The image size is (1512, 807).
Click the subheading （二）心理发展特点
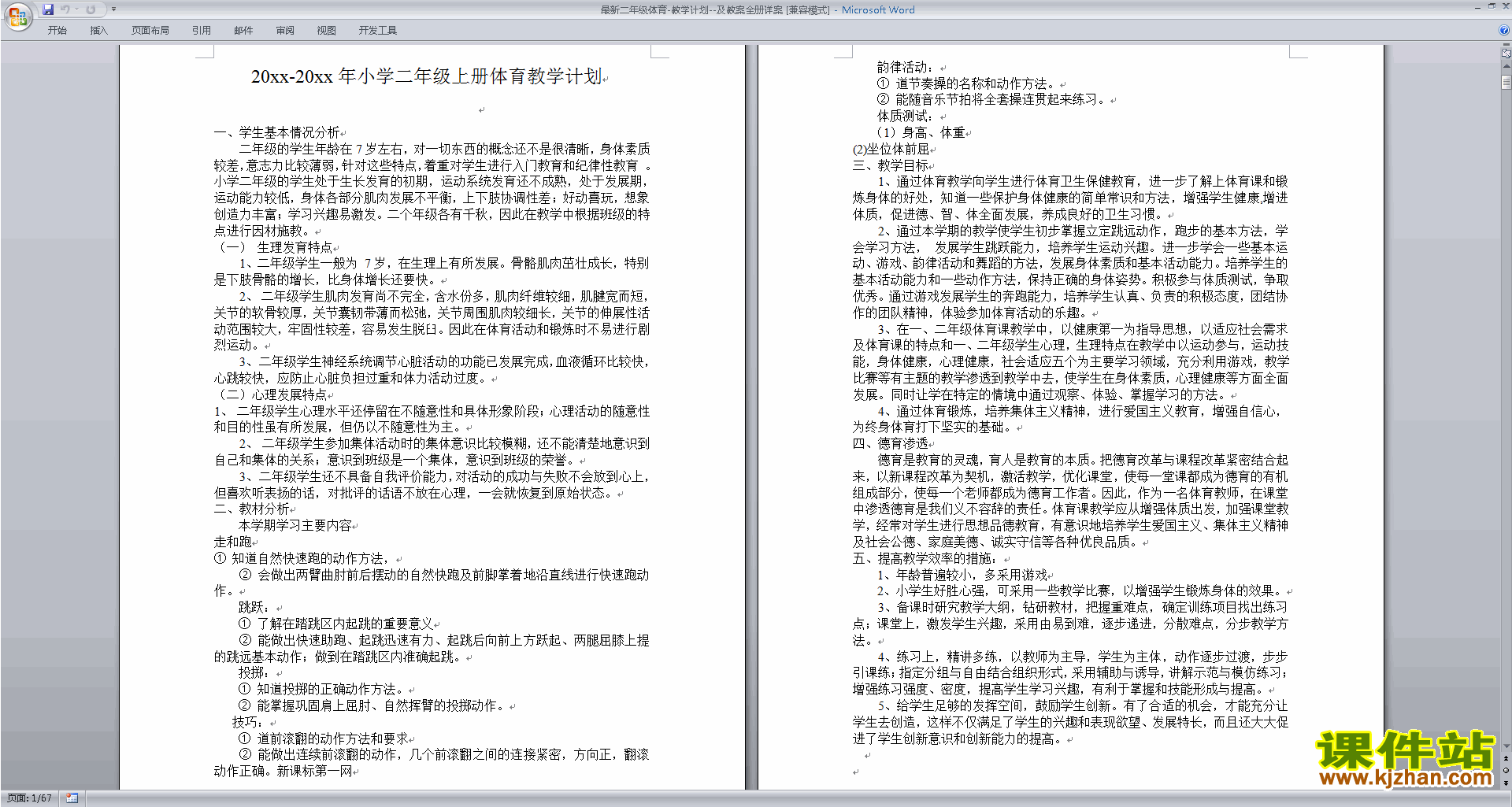271,394
